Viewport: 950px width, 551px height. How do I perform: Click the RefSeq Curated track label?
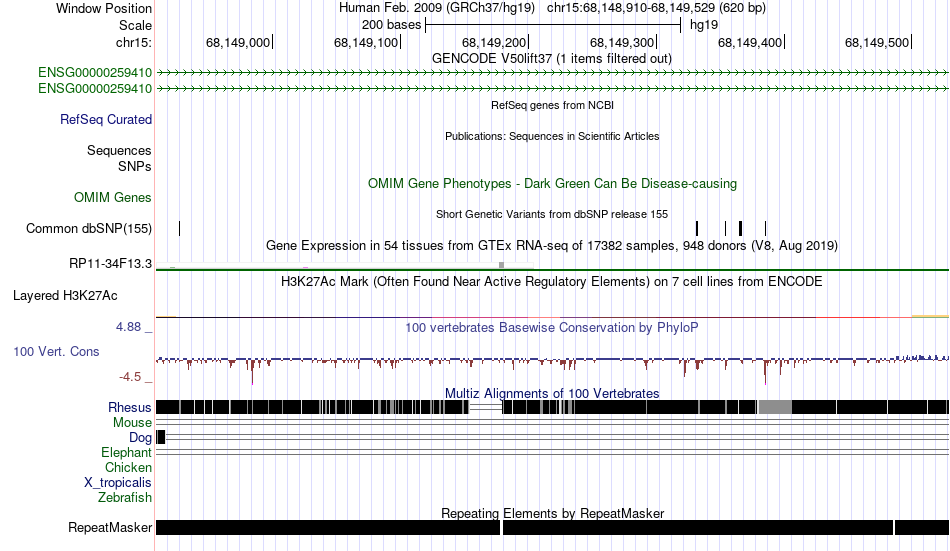(106, 119)
